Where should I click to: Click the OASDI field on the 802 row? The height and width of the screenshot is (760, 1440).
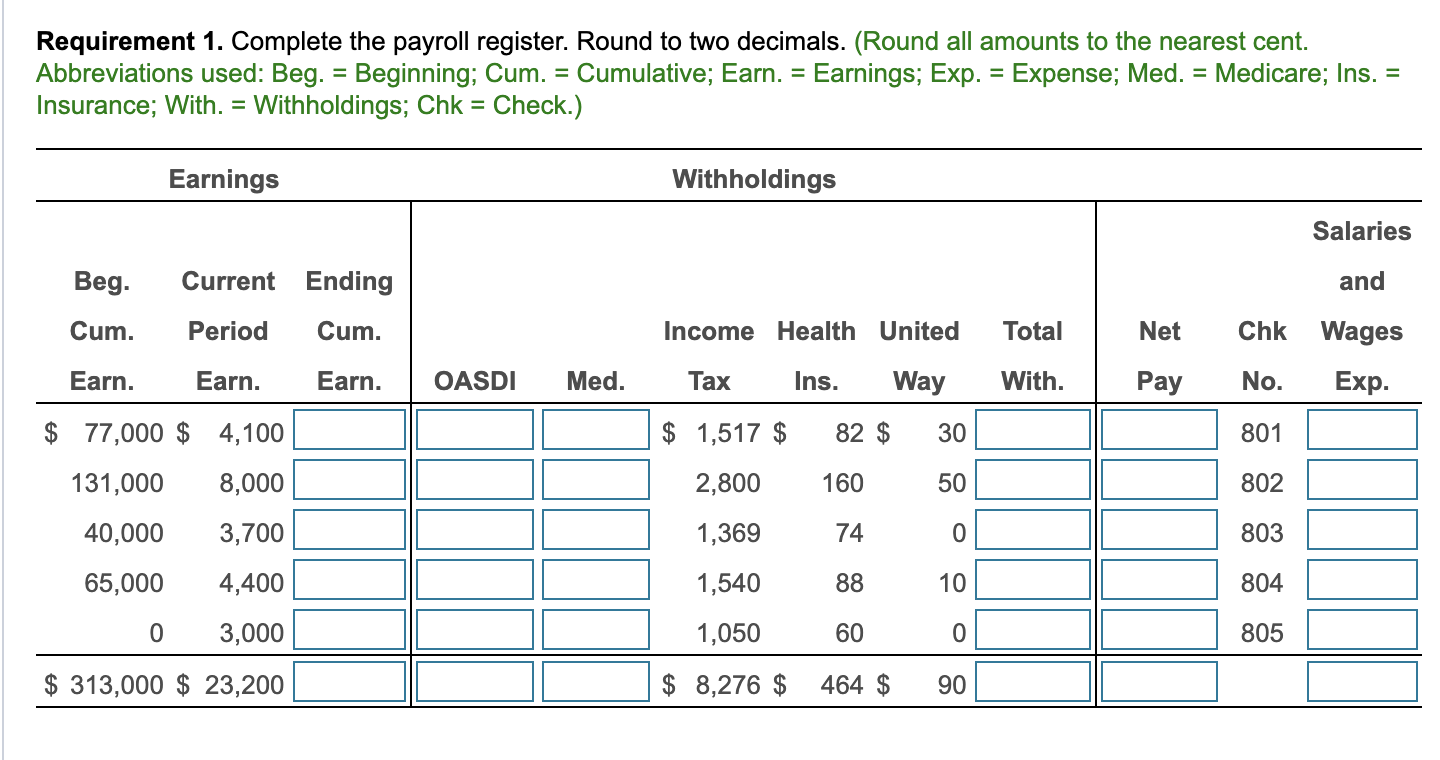point(475,480)
